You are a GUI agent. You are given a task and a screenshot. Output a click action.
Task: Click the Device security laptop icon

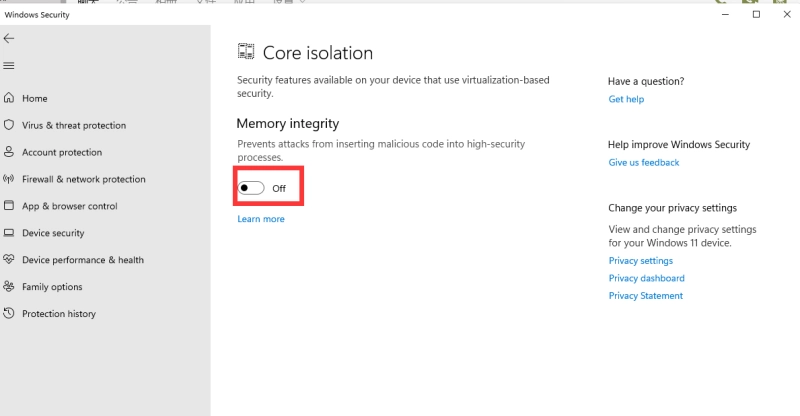coord(9,233)
